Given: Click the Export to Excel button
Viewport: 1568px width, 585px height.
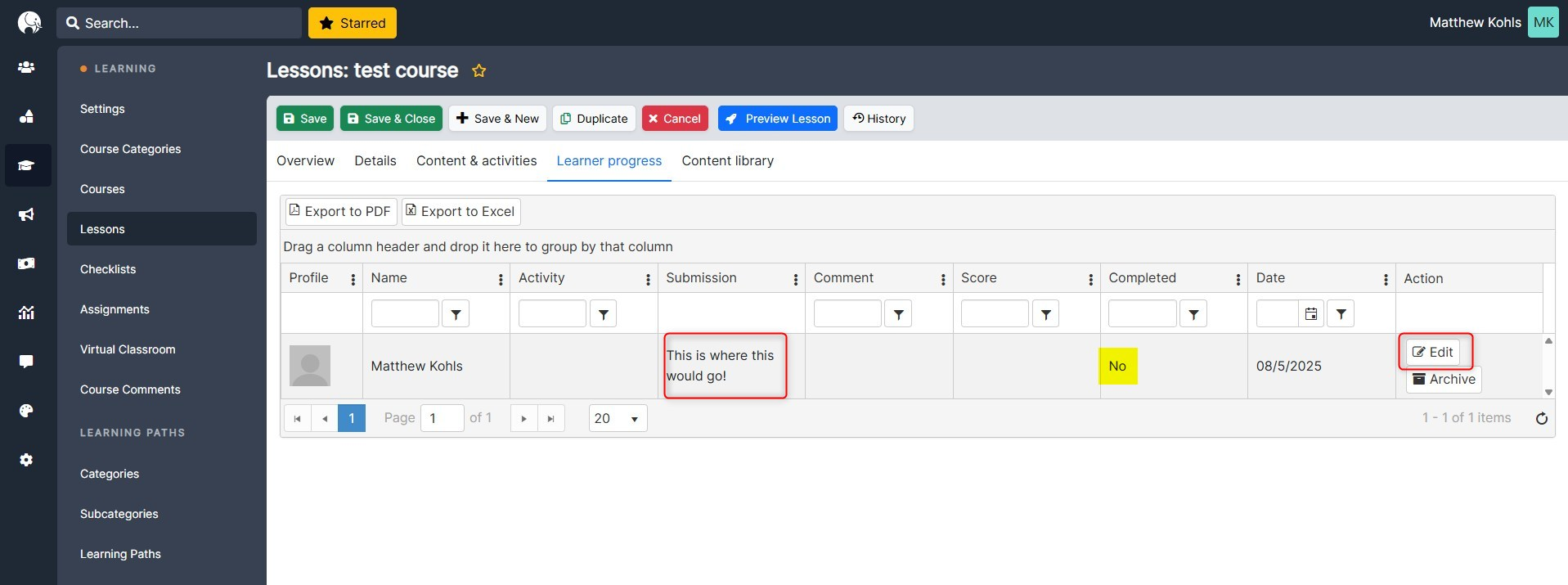Looking at the screenshot, I should click(461, 212).
